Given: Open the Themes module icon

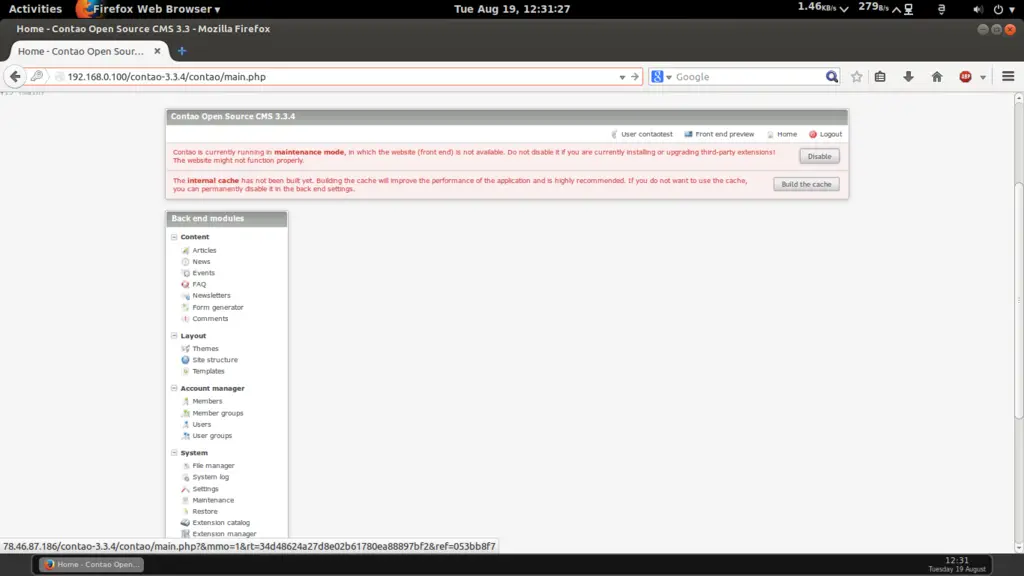Looking at the screenshot, I should pyautogui.click(x=185, y=349).
